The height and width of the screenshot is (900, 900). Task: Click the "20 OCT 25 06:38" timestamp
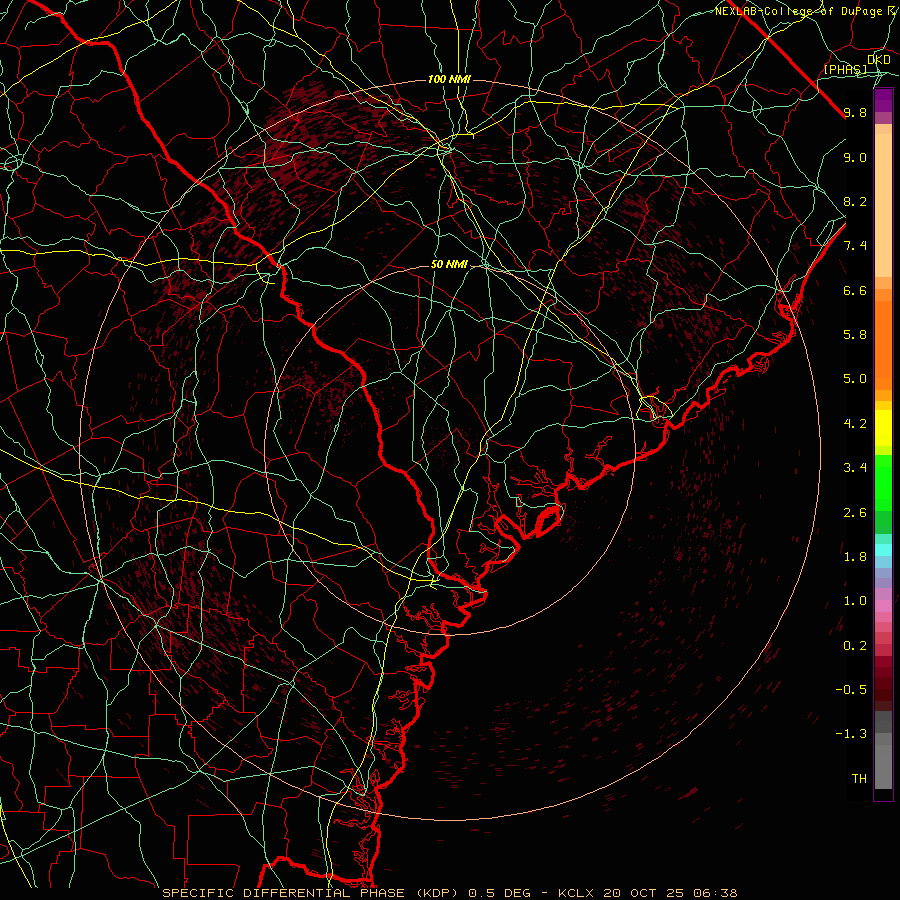click(670, 893)
